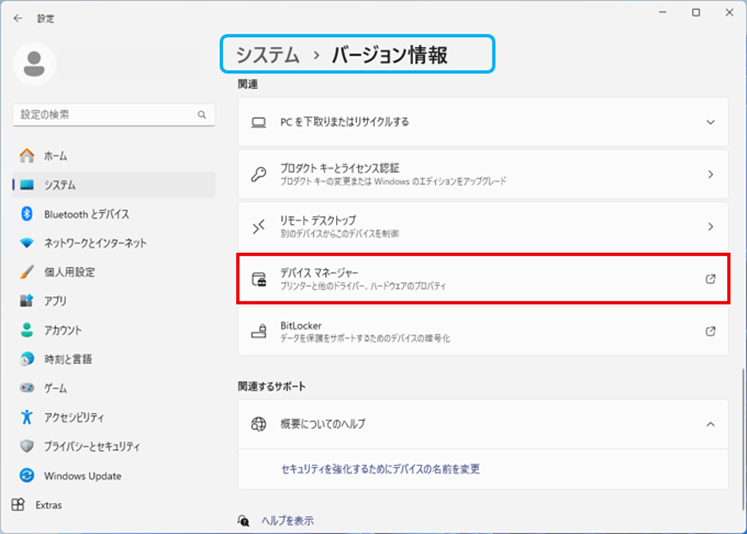Click the アカウント person icon

[x=27, y=330]
